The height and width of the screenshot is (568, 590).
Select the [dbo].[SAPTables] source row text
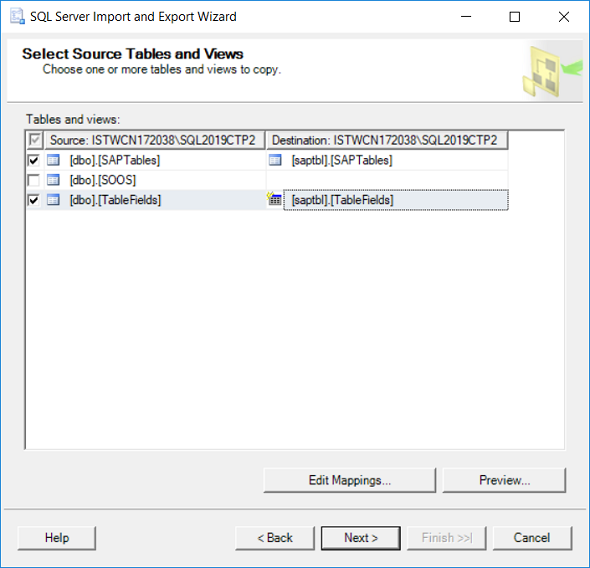tap(115, 161)
